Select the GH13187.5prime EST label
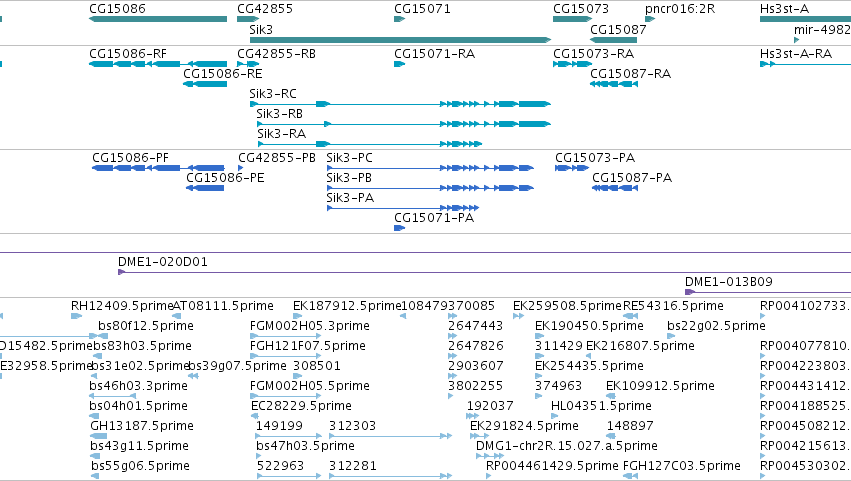This screenshot has height=481, width=851. pyautogui.click(x=142, y=427)
